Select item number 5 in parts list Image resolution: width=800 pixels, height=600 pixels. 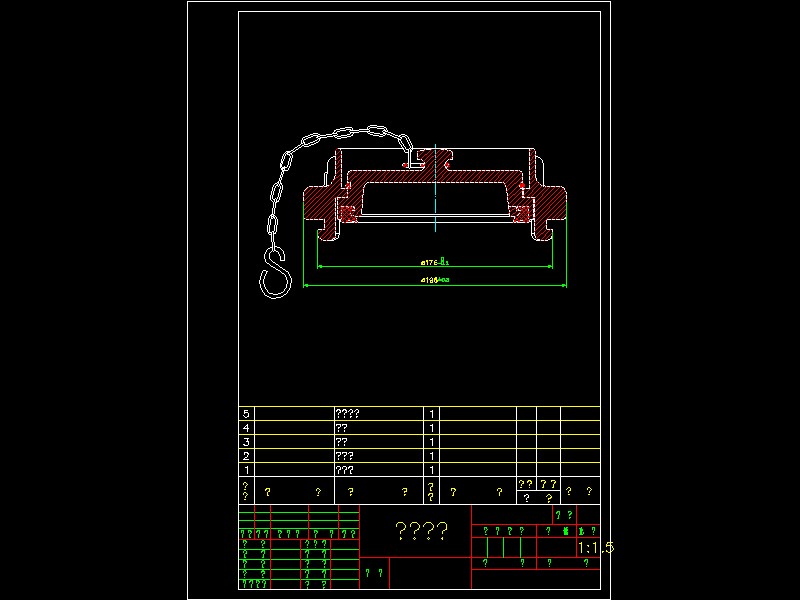click(x=246, y=414)
